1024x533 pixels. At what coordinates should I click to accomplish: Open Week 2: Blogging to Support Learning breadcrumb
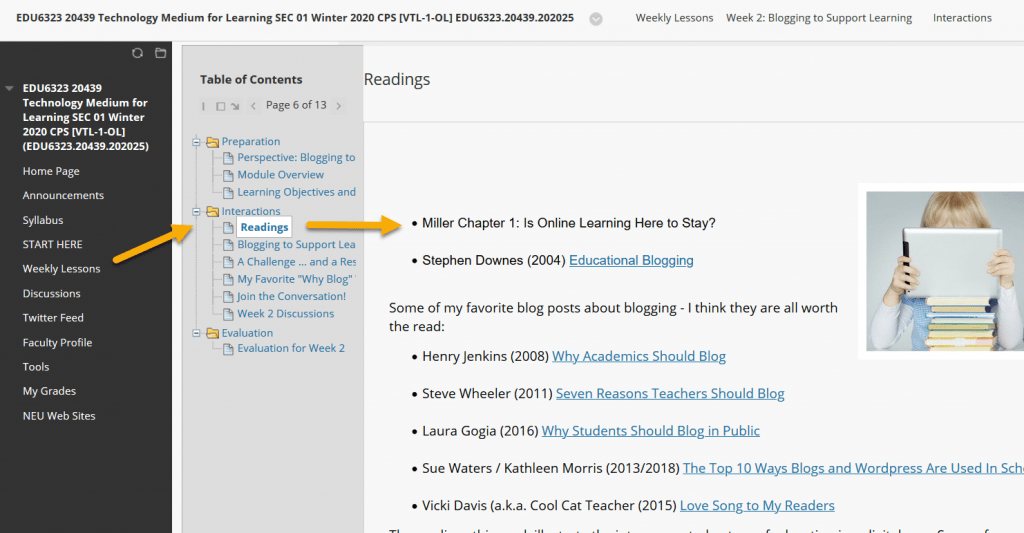click(819, 18)
